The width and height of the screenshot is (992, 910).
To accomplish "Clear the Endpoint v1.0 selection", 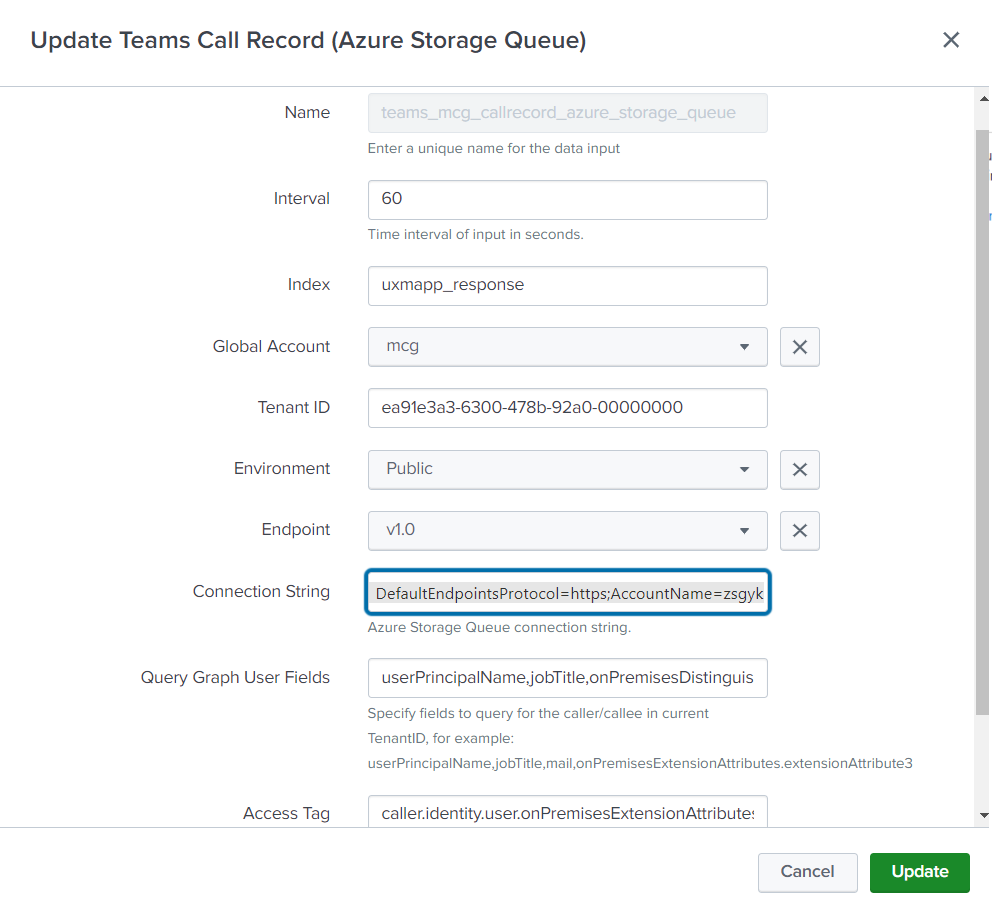I will click(x=799, y=531).
